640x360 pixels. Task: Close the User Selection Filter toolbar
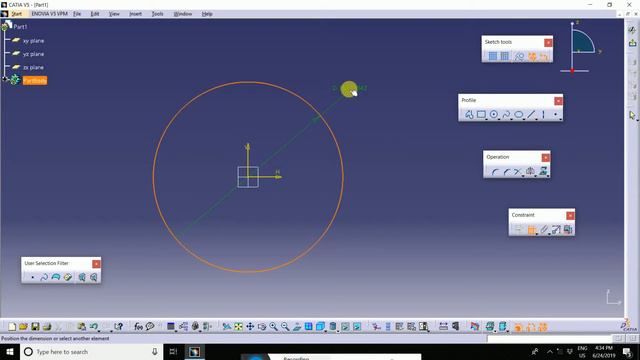(x=96, y=264)
